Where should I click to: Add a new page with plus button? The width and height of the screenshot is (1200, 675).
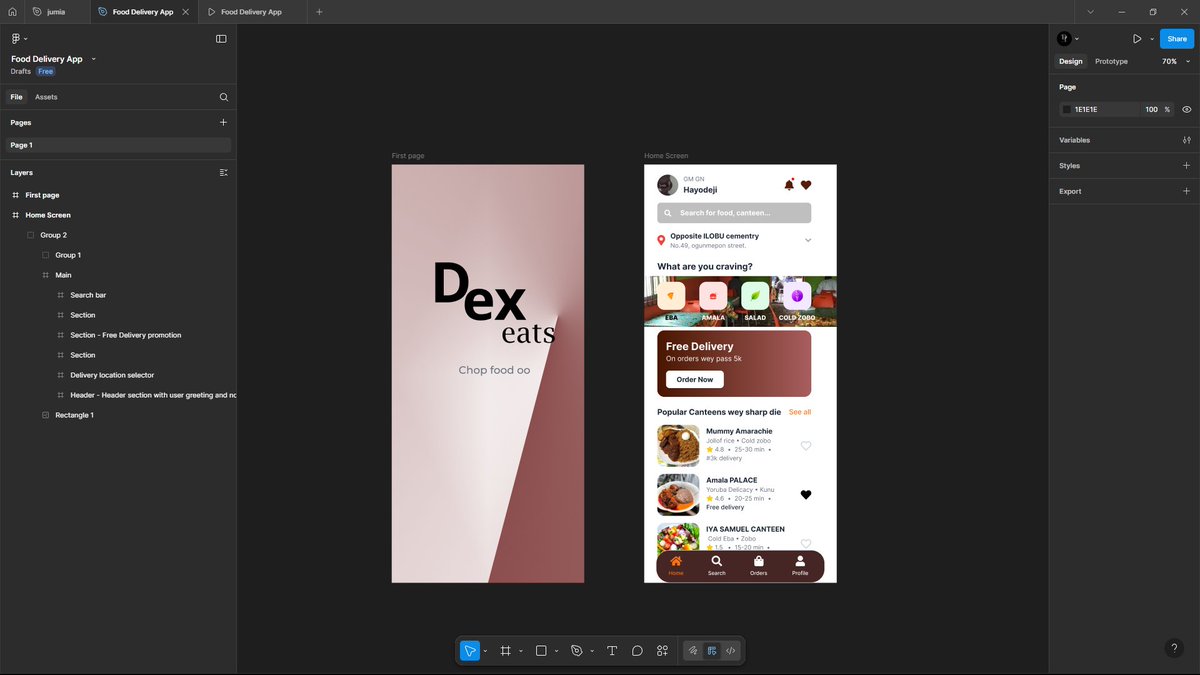(223, 122)
